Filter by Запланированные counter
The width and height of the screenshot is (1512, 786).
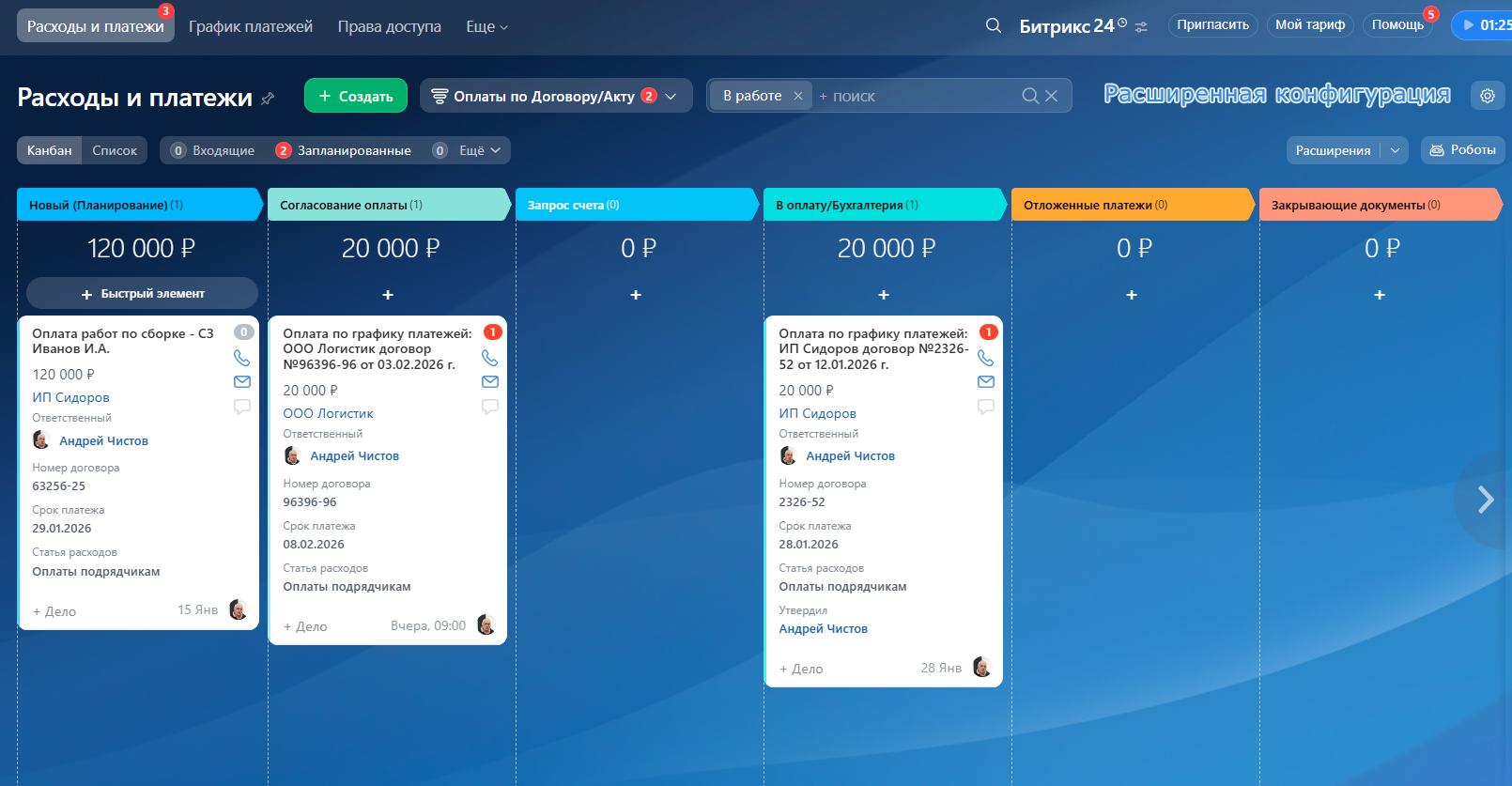pos(344,150)
